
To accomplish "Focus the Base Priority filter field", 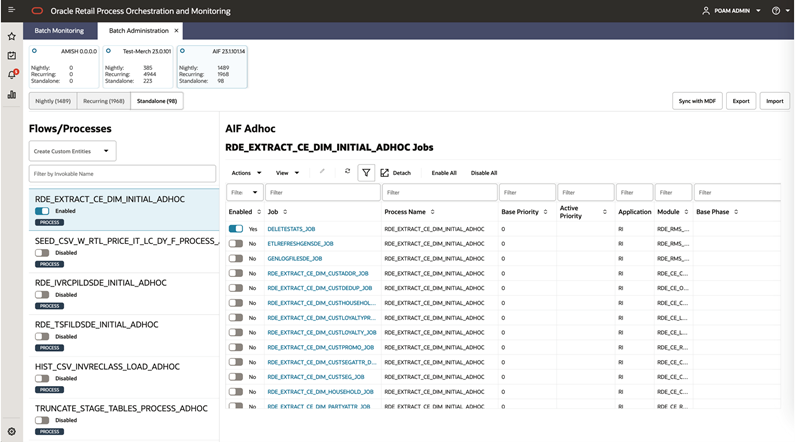I will pos(527,193).
